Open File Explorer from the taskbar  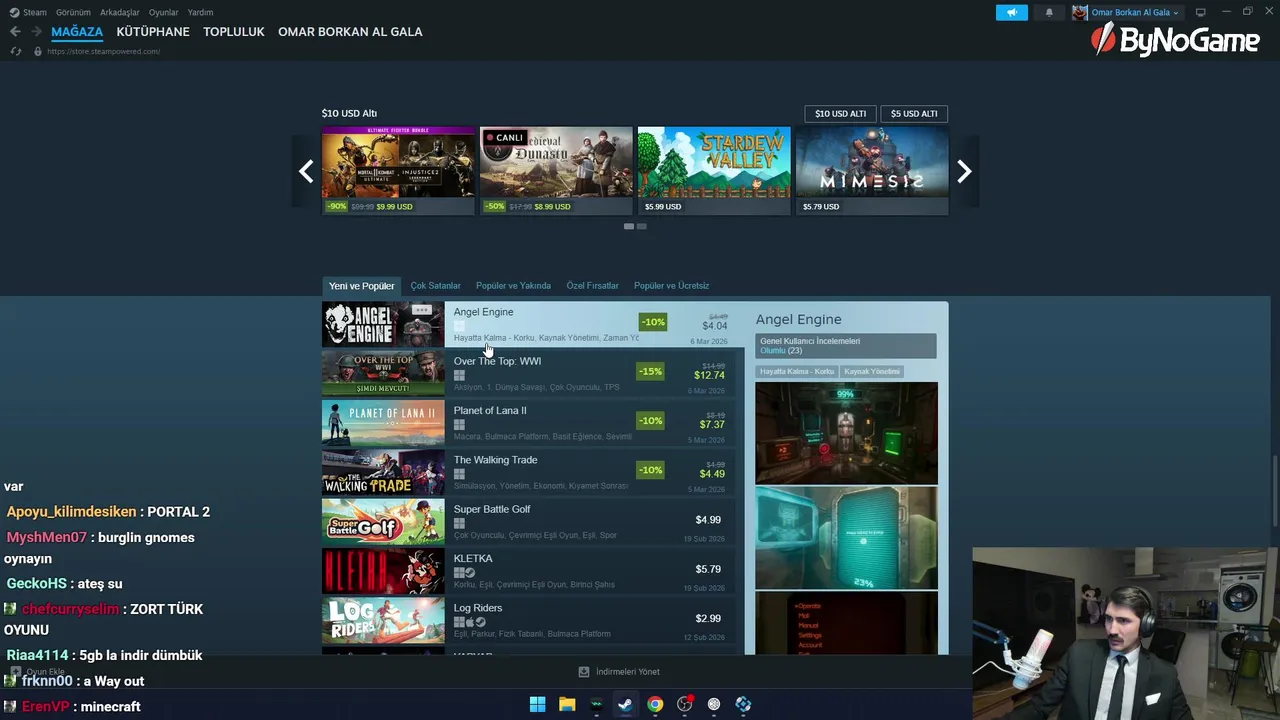[567, 704]
